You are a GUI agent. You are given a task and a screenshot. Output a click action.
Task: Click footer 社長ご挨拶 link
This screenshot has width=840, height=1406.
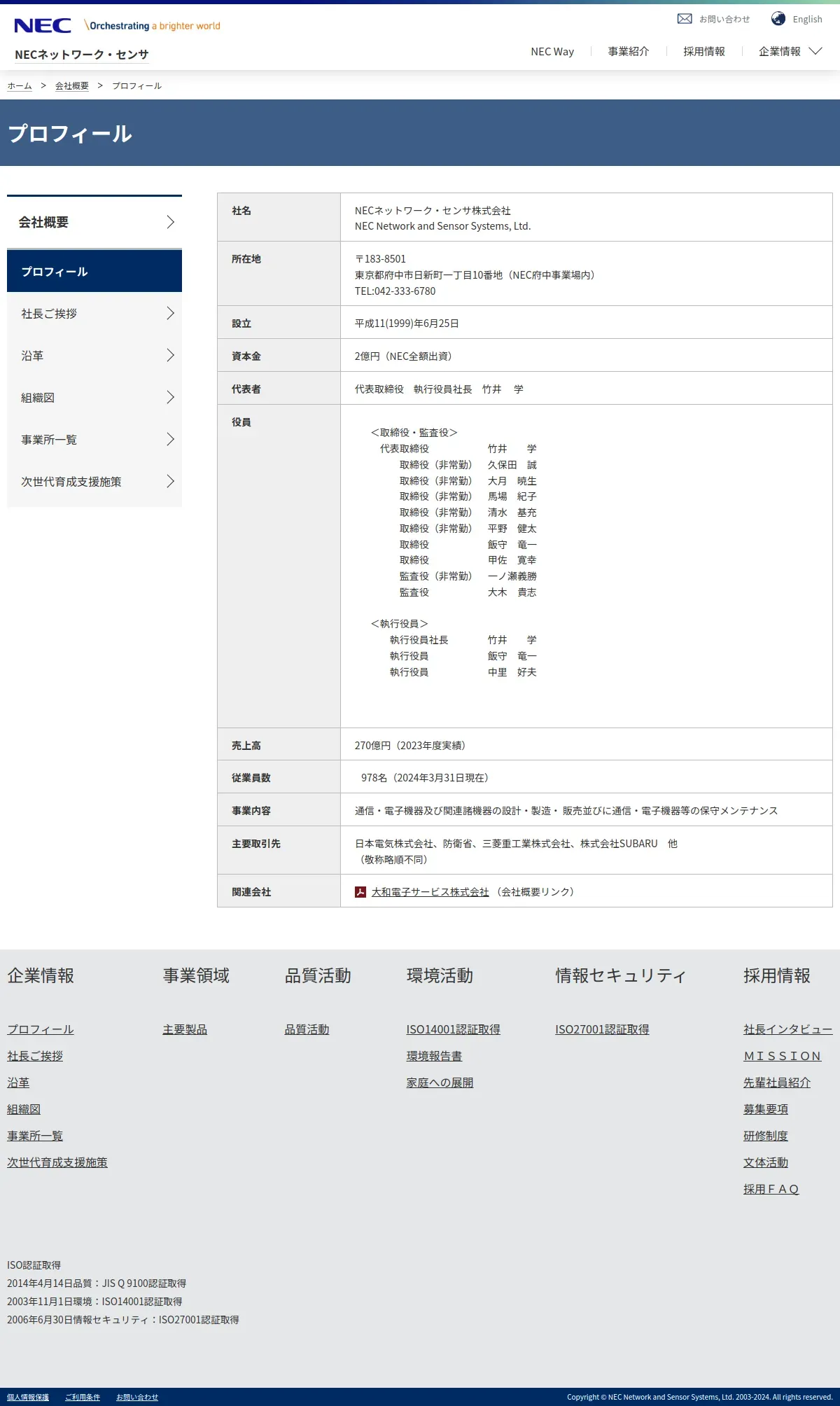(35, 1055)
